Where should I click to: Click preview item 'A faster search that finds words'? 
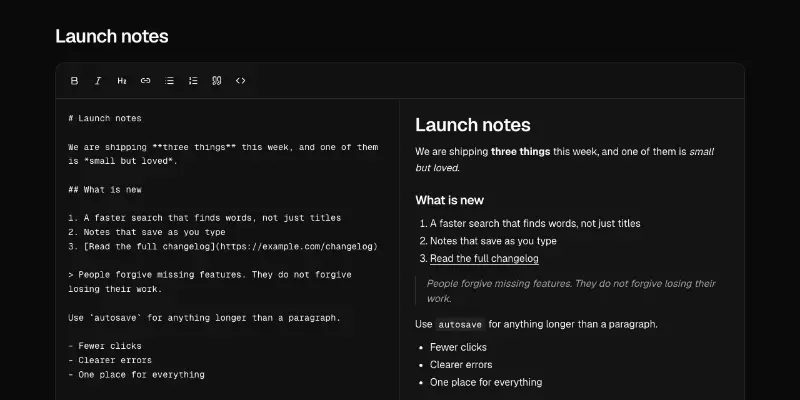535,223
